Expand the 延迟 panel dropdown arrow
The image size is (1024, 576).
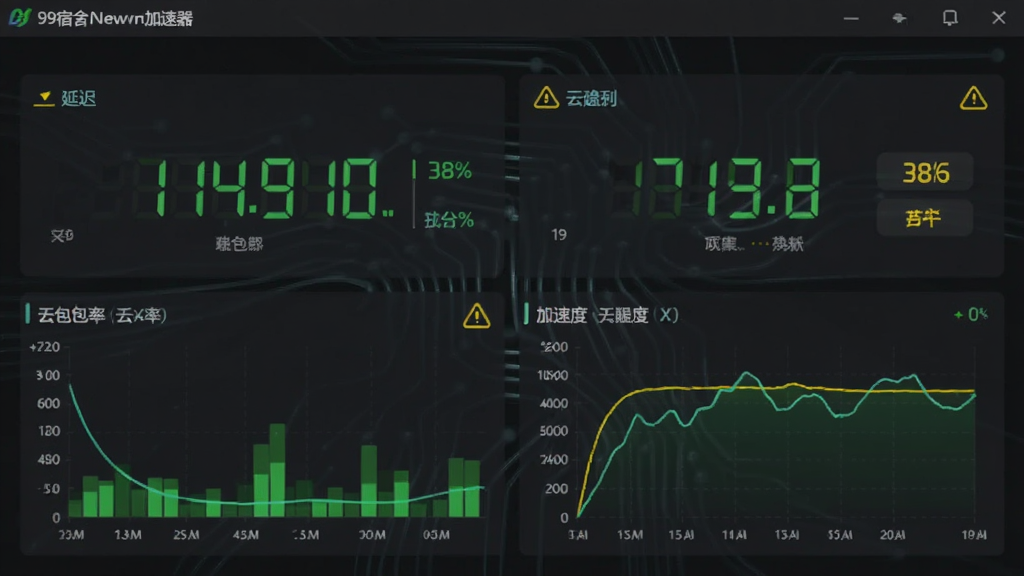point(44,99)
